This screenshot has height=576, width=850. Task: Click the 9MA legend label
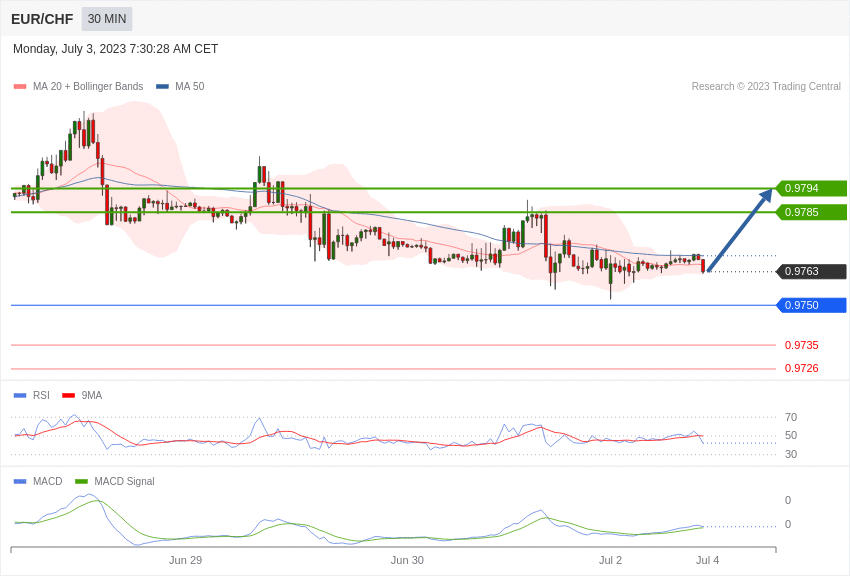tap(92, 396)
